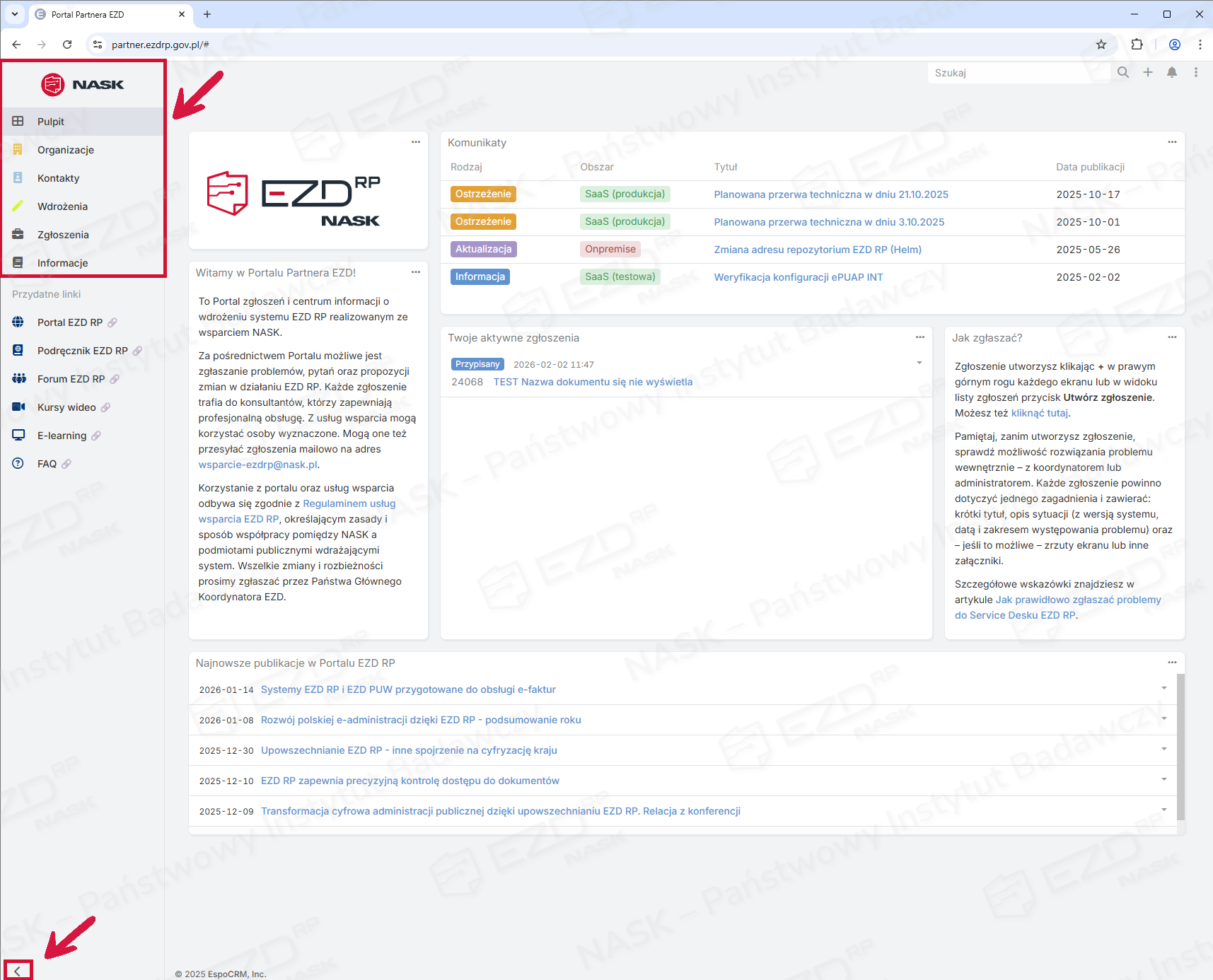Viewport: 1213px width, 980px height.
Task: Open the Zgłoszenia sidebar item
Action: coord(63,235)
